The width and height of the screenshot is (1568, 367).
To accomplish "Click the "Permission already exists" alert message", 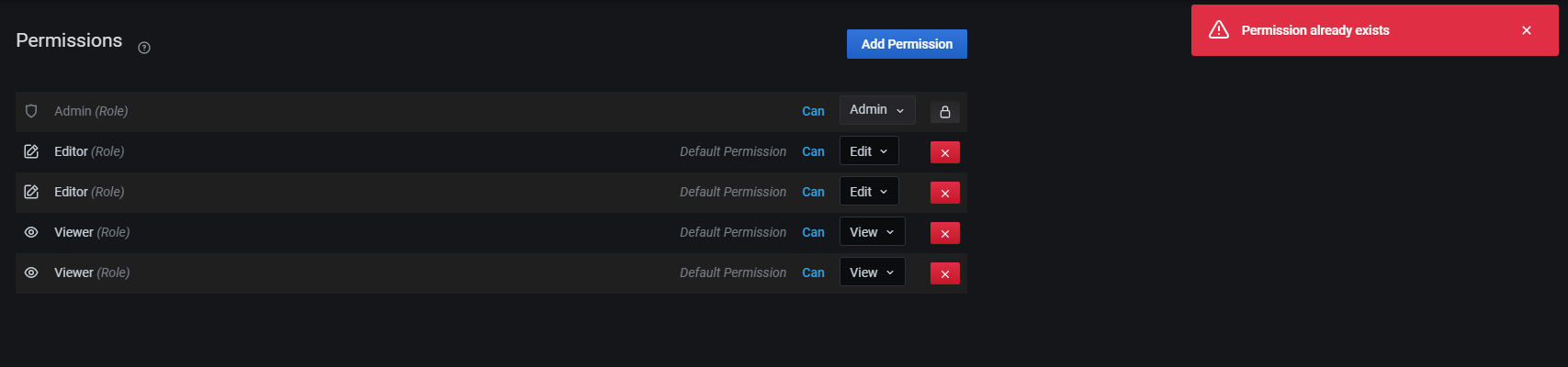I will pos(1314,30).
